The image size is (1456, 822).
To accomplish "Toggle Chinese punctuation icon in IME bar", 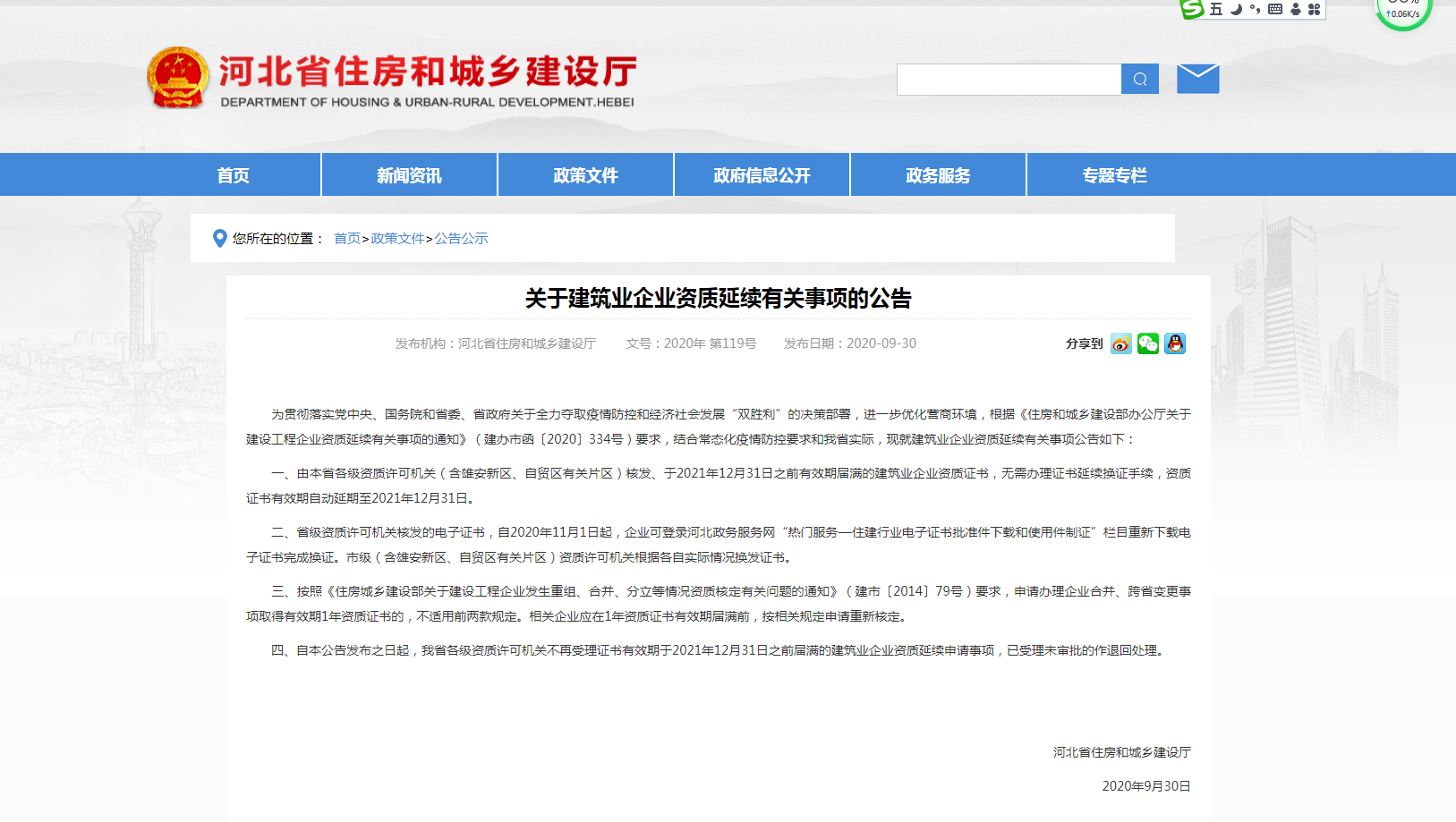I will [1255, 9].
